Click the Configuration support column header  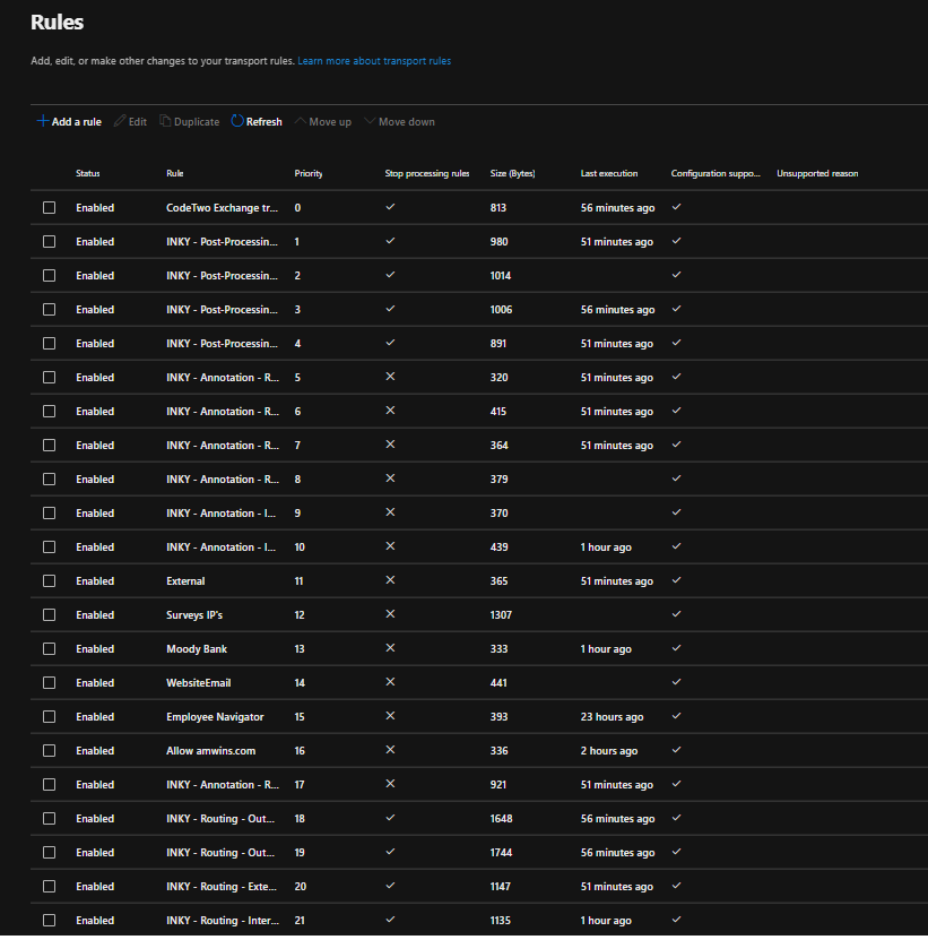point(716,174)
